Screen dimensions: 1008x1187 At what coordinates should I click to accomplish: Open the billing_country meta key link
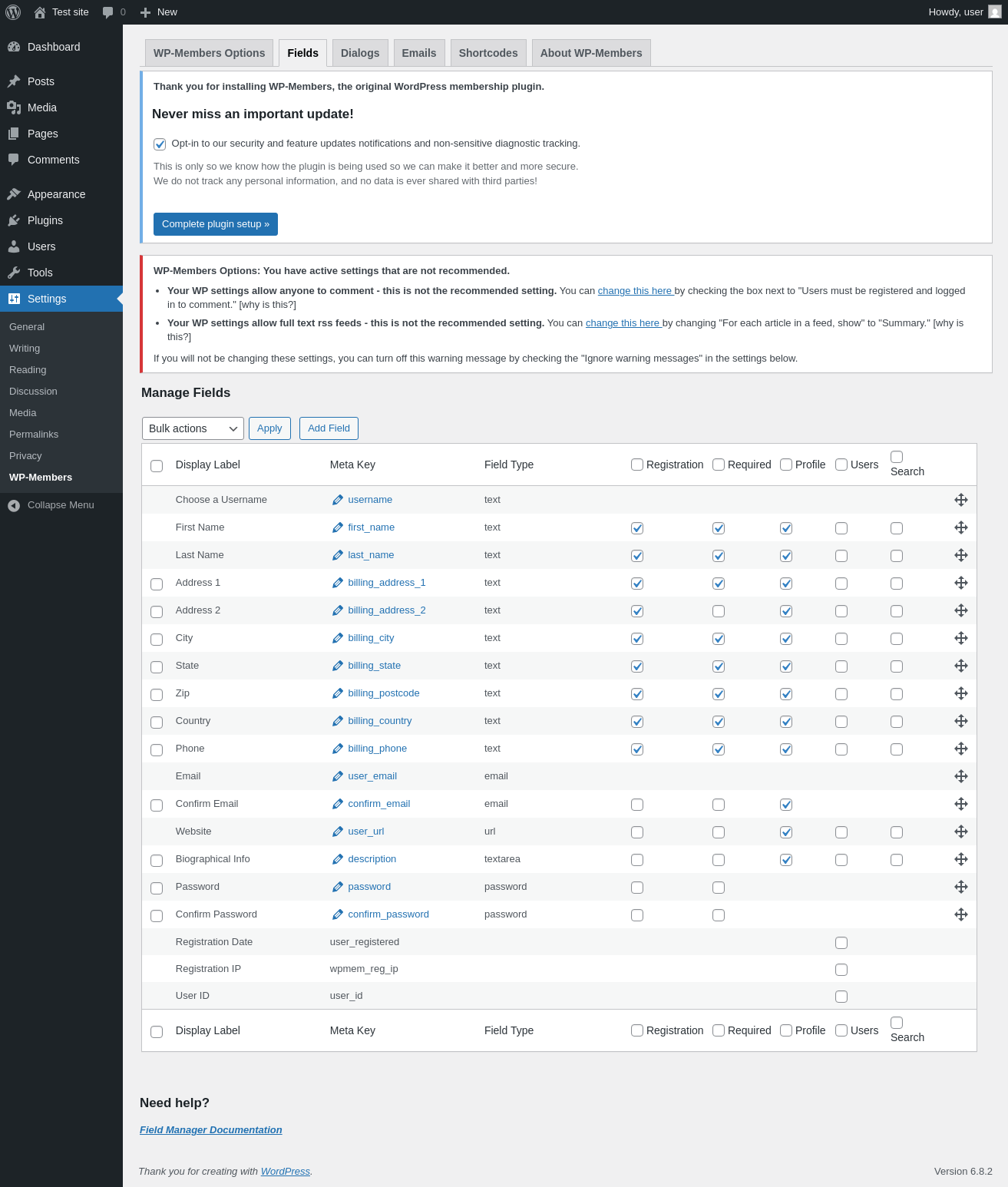[380, 721]
